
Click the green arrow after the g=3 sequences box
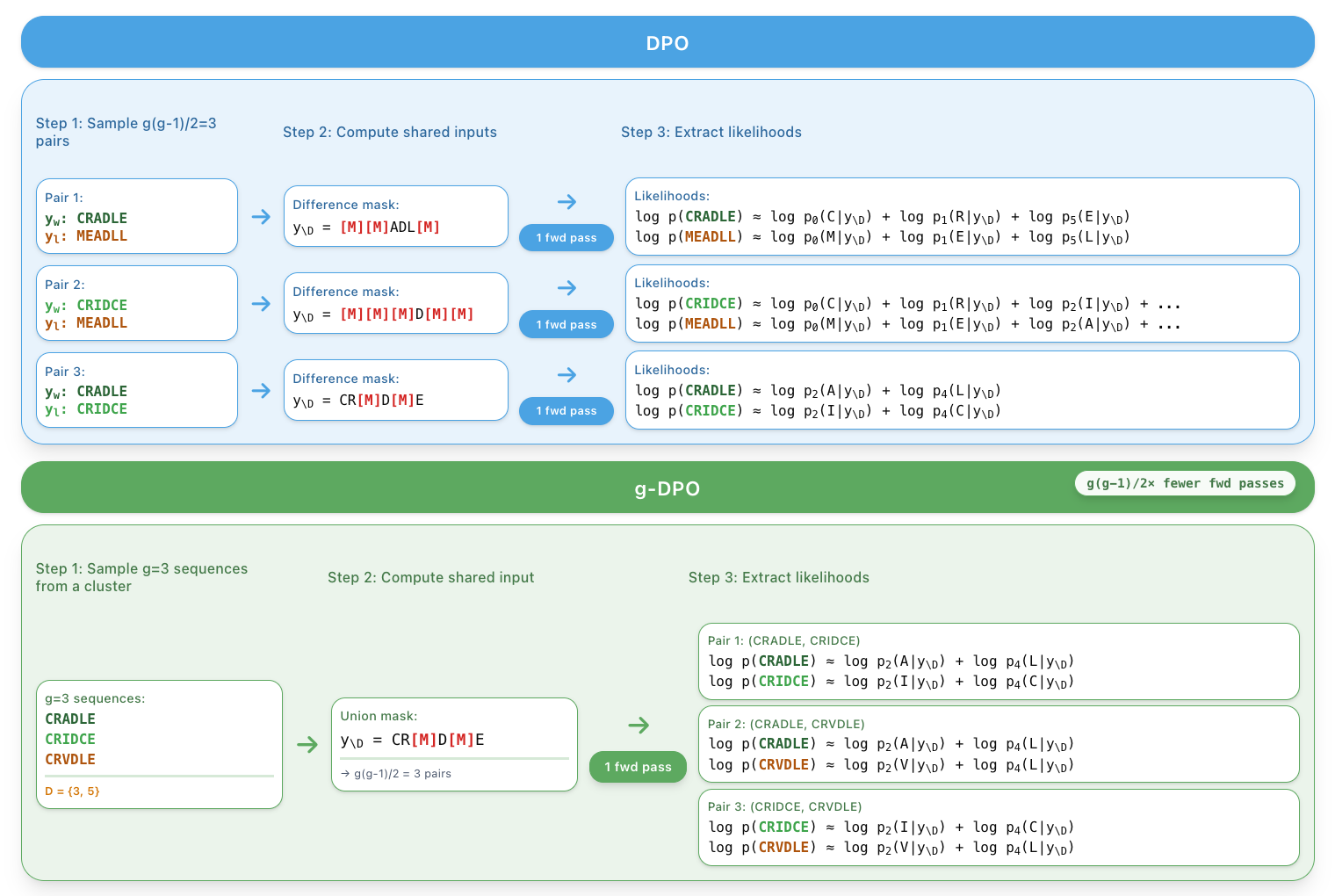pyautogui.click(x=307, y=745)
